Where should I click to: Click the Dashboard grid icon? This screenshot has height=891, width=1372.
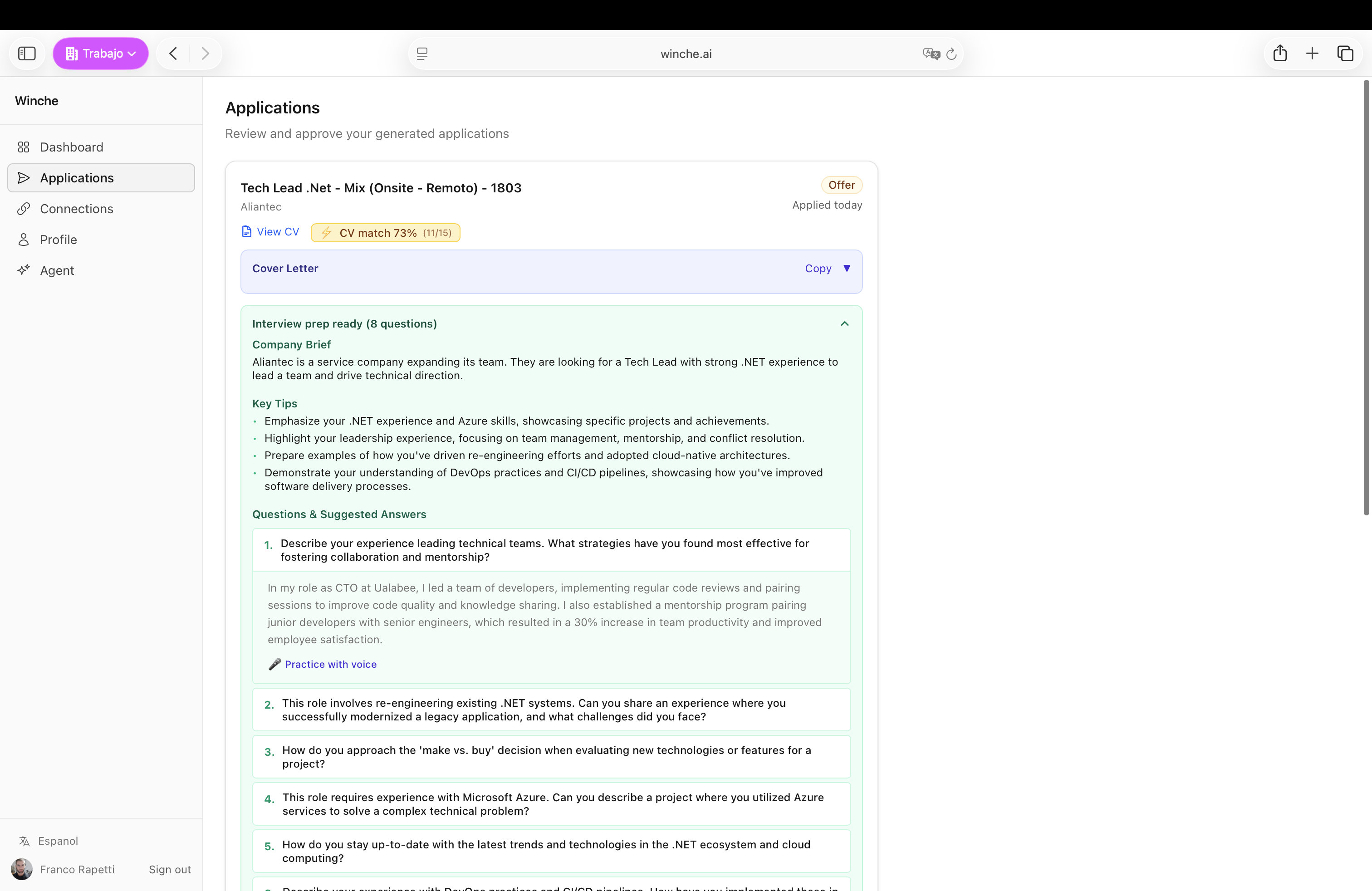click(24, 147)
